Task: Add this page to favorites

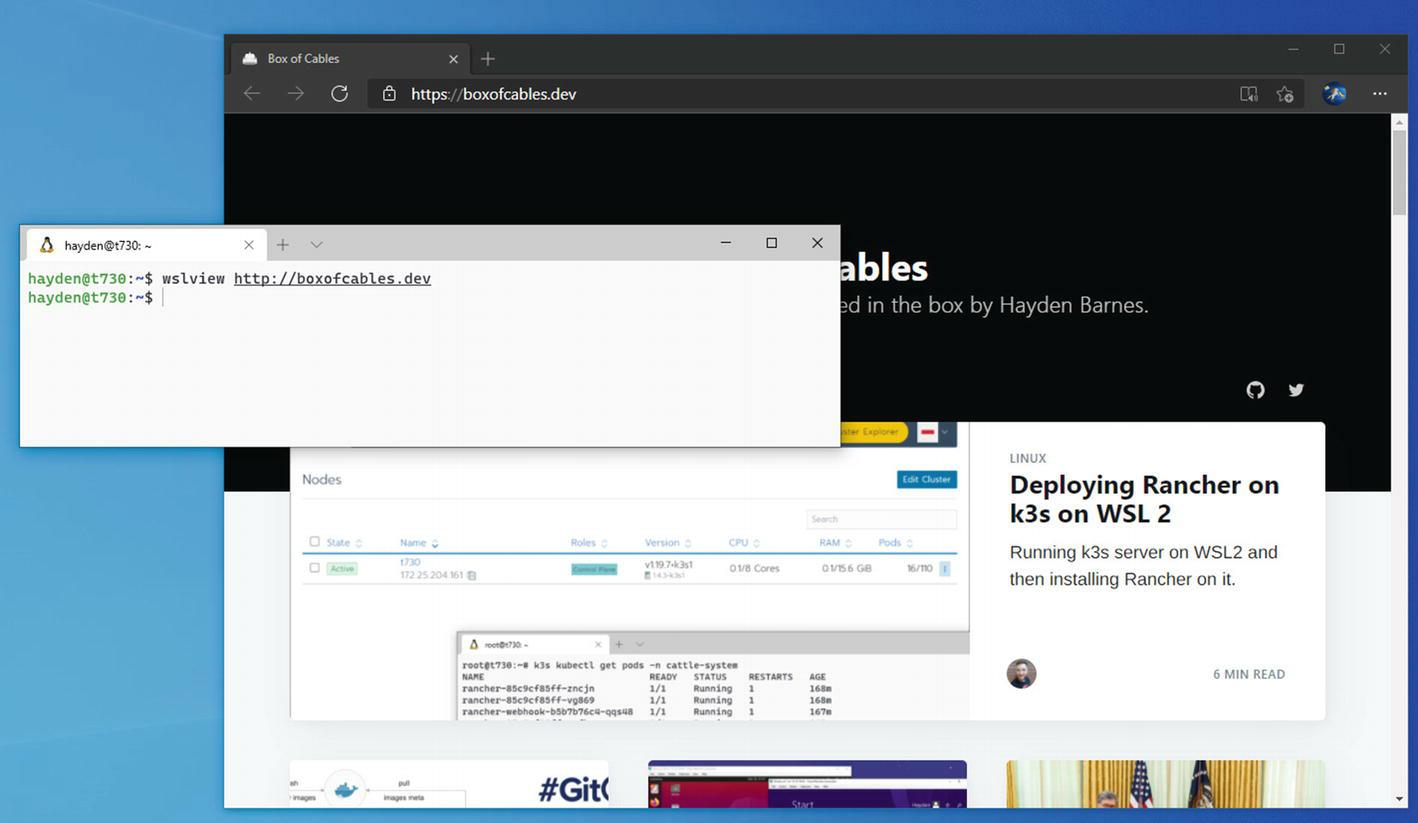Action: [x=1285, y=94]
